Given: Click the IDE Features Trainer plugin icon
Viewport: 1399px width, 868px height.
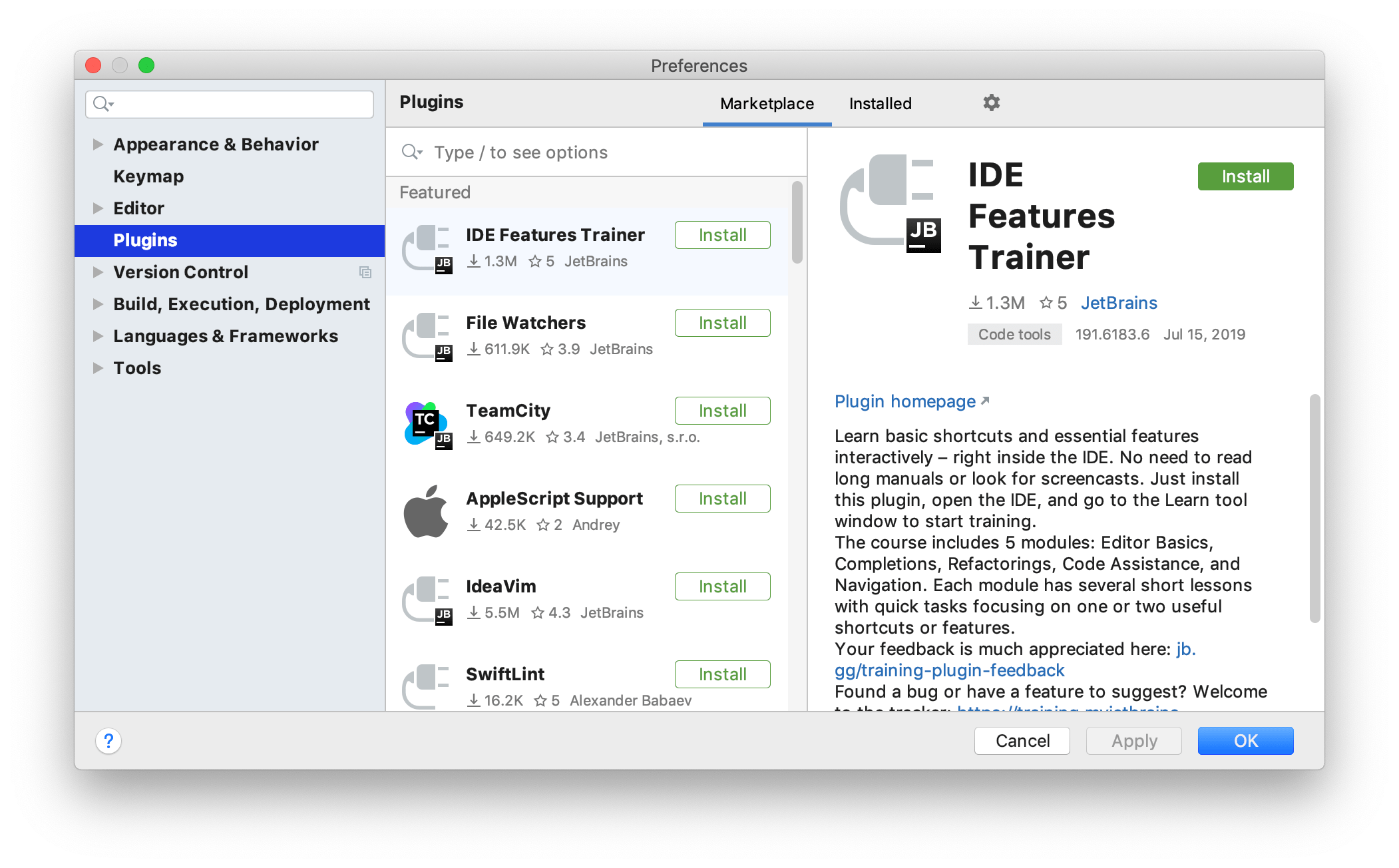Looking at the screenshot, I should (x=427, y=250).
